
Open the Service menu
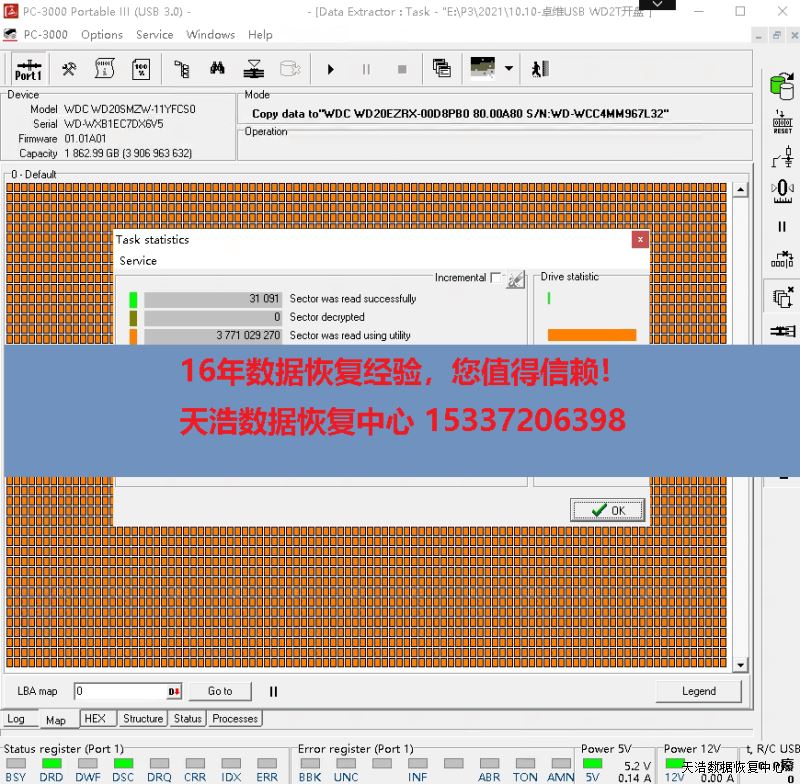pos(154,34)
